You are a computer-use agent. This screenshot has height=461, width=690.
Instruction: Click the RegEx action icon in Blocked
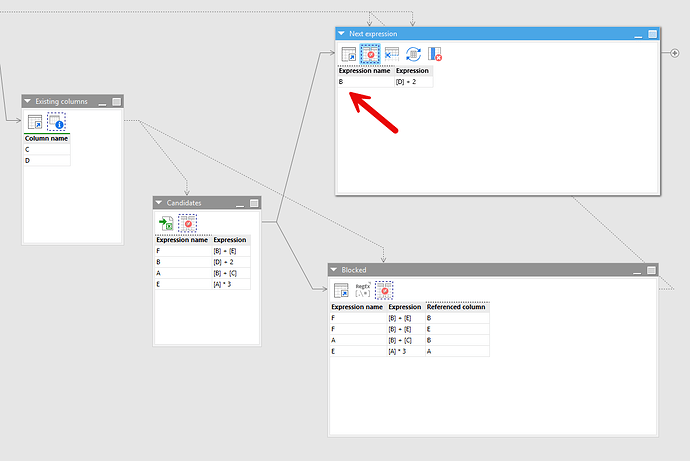pyautogui.click(x=363, y=290)
